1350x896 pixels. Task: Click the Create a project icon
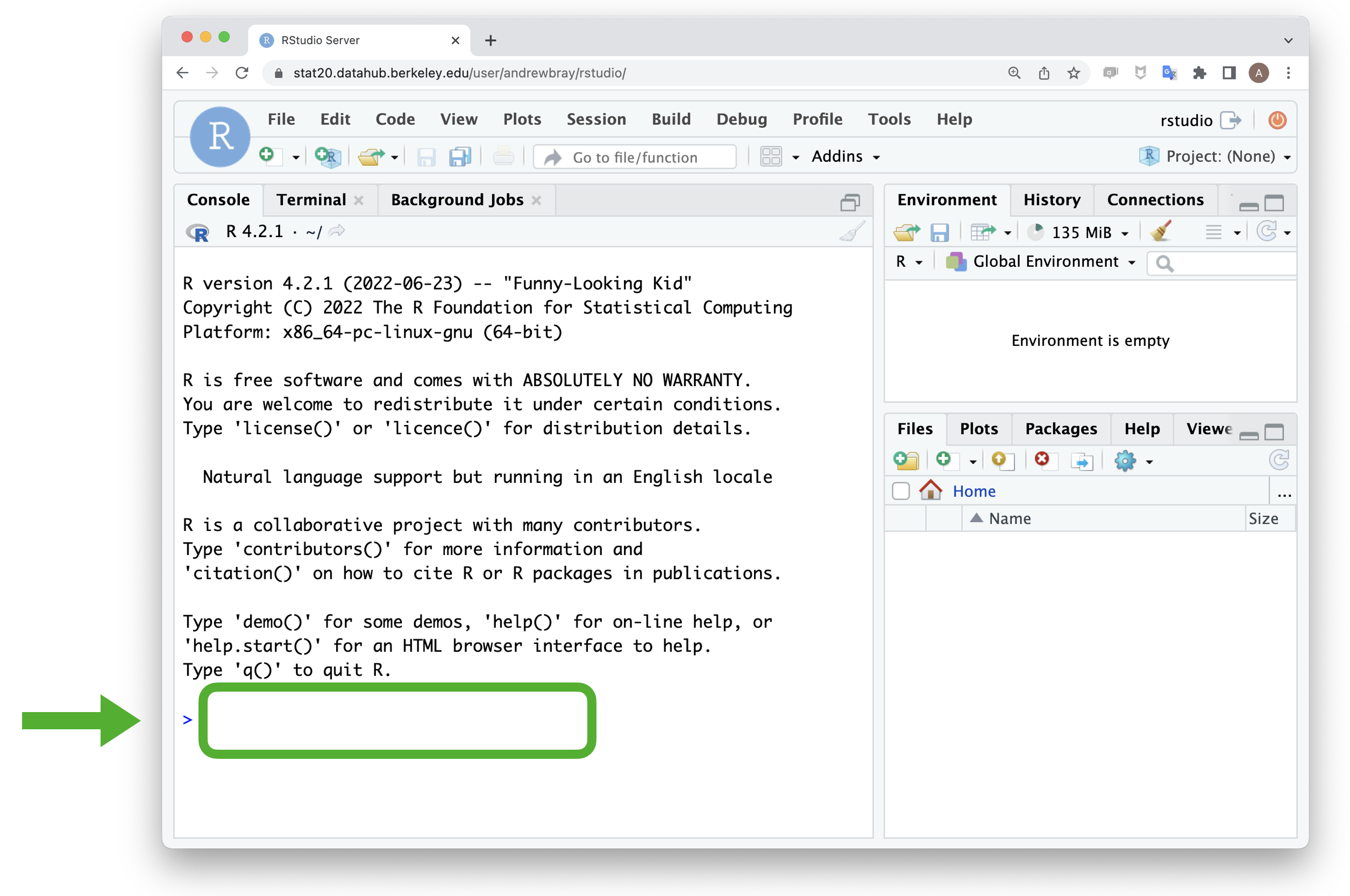coord(328,156)
